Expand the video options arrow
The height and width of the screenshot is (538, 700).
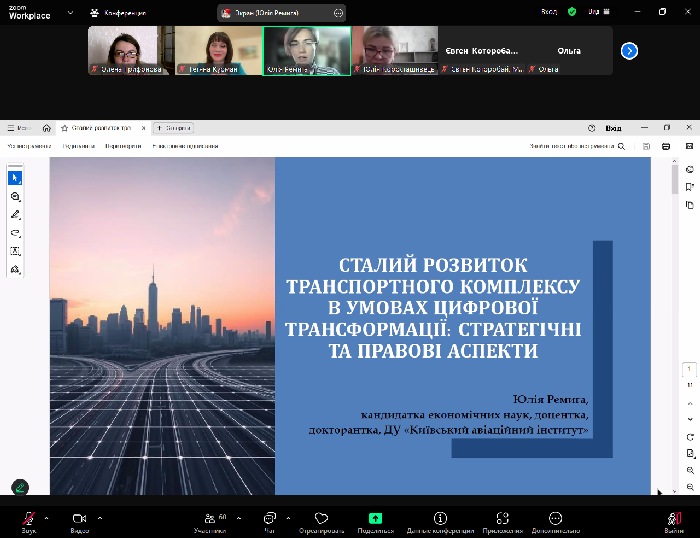98,518
